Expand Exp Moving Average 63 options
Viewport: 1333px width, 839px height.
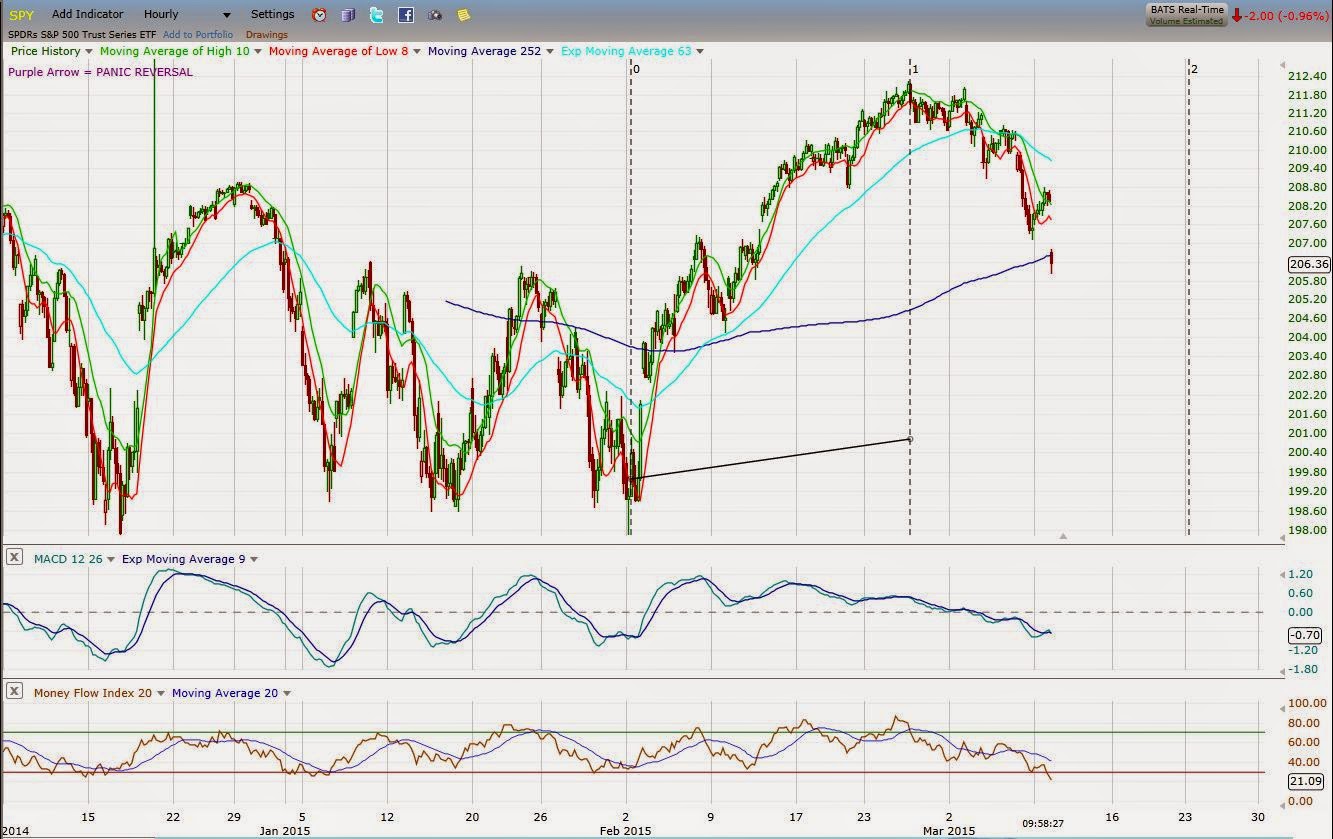click(x=700, y=51)
